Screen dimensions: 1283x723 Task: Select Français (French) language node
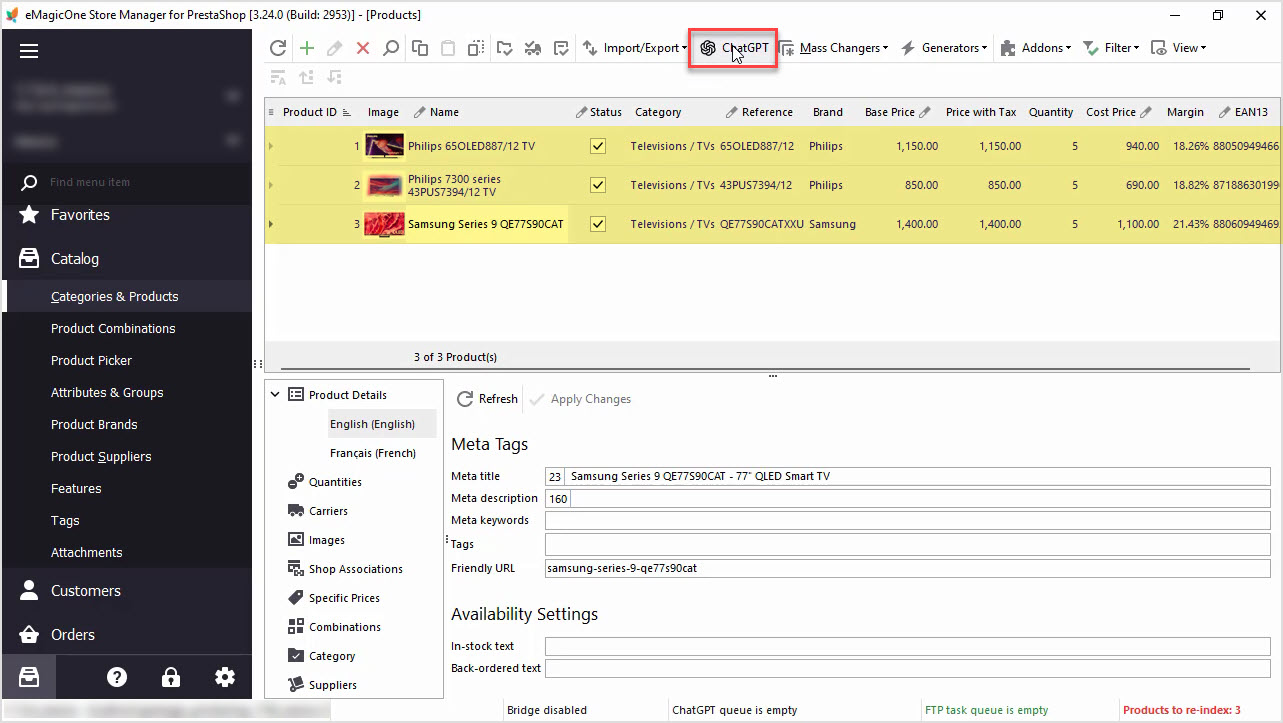pyautogui.click(x=373, y=453)
